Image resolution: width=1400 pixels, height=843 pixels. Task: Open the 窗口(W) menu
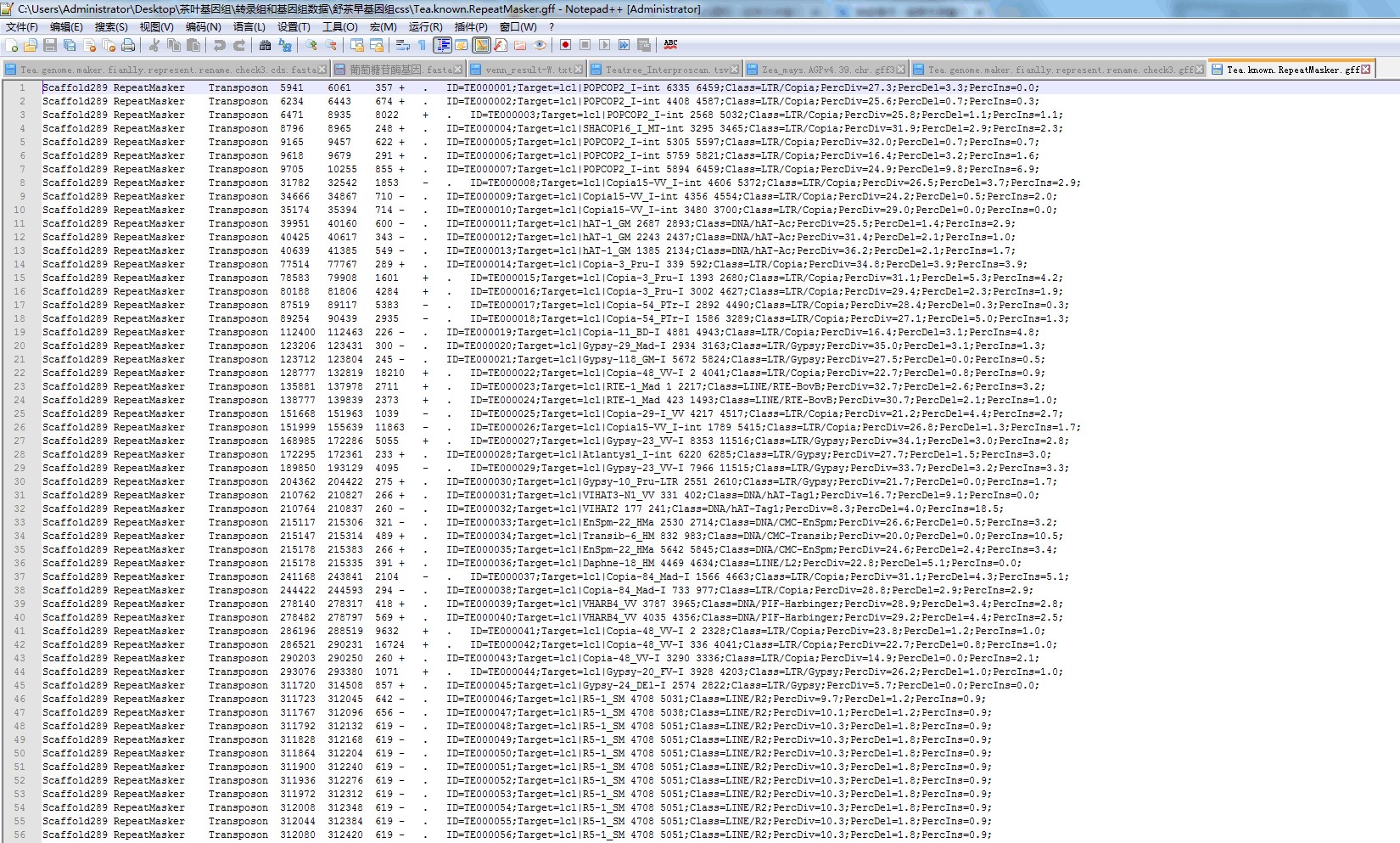pyautogui.click(x=518, y=27)
